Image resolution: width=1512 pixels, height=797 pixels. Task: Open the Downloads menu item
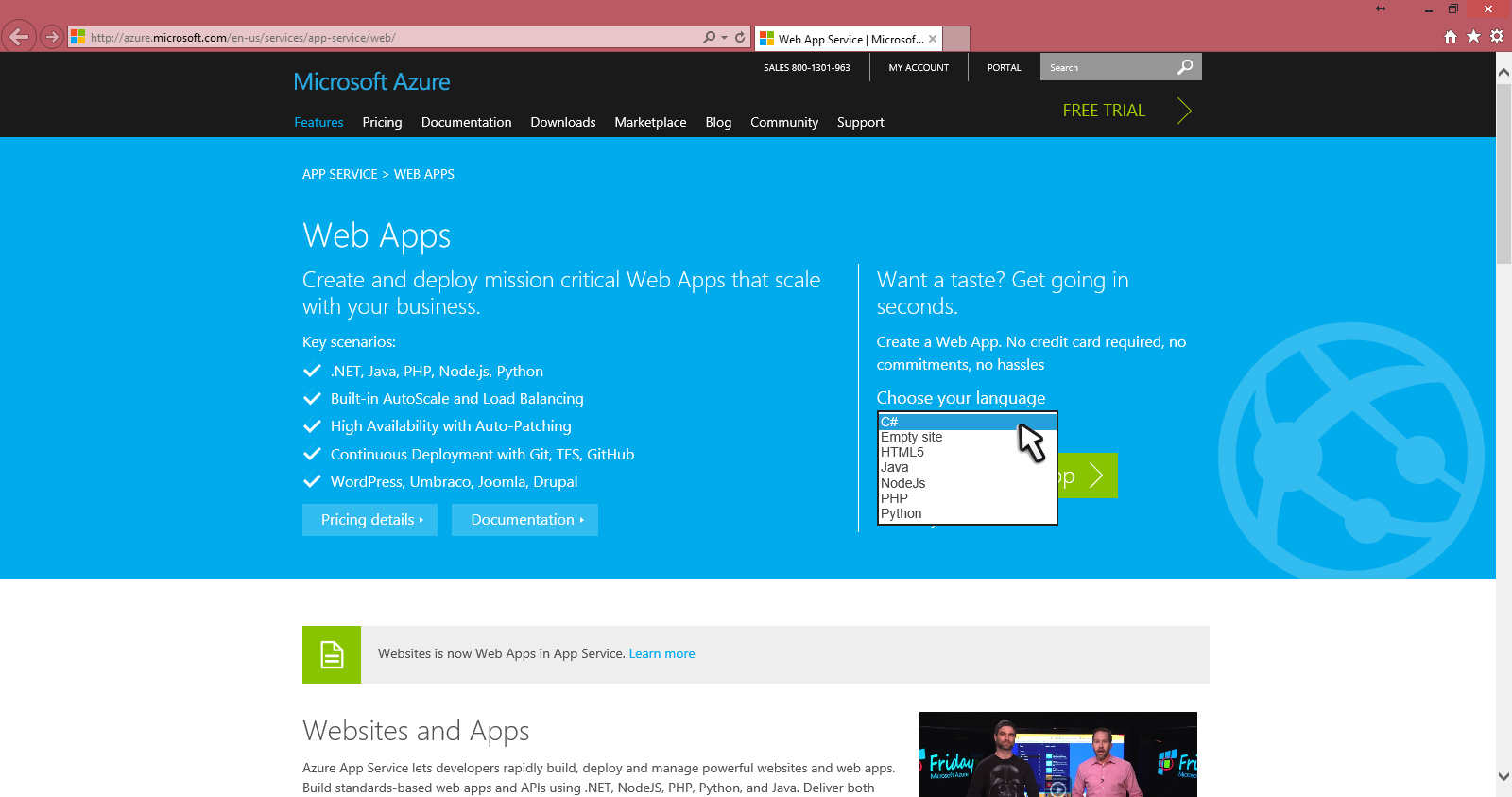tap(563, 122)
